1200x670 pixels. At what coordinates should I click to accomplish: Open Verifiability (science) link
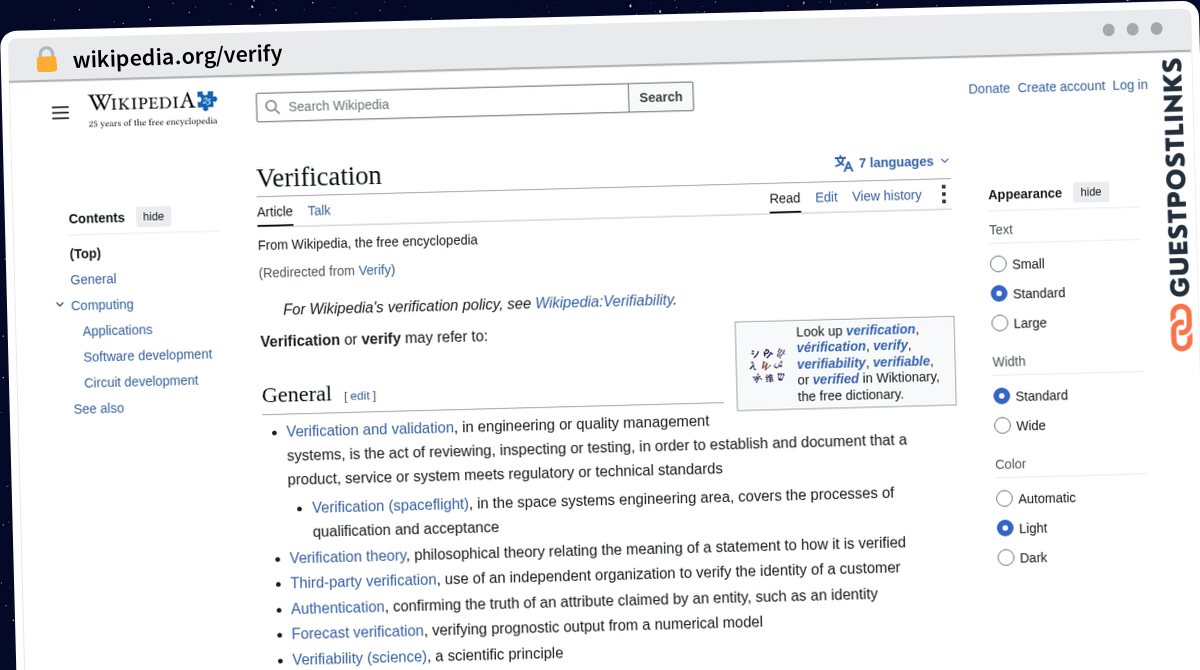(x=360, y=658)
